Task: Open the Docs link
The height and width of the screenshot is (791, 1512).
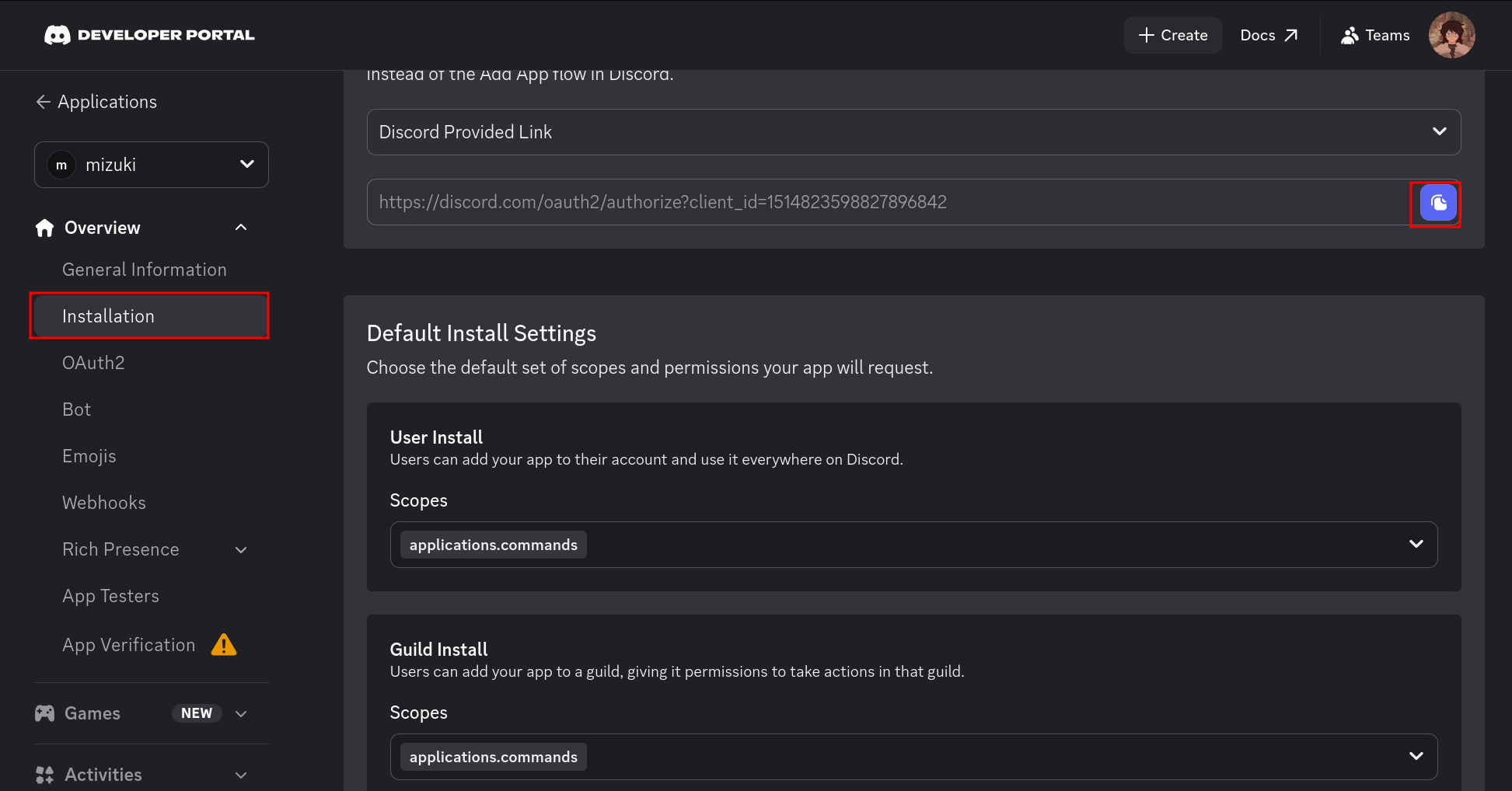Action: 1269,35
